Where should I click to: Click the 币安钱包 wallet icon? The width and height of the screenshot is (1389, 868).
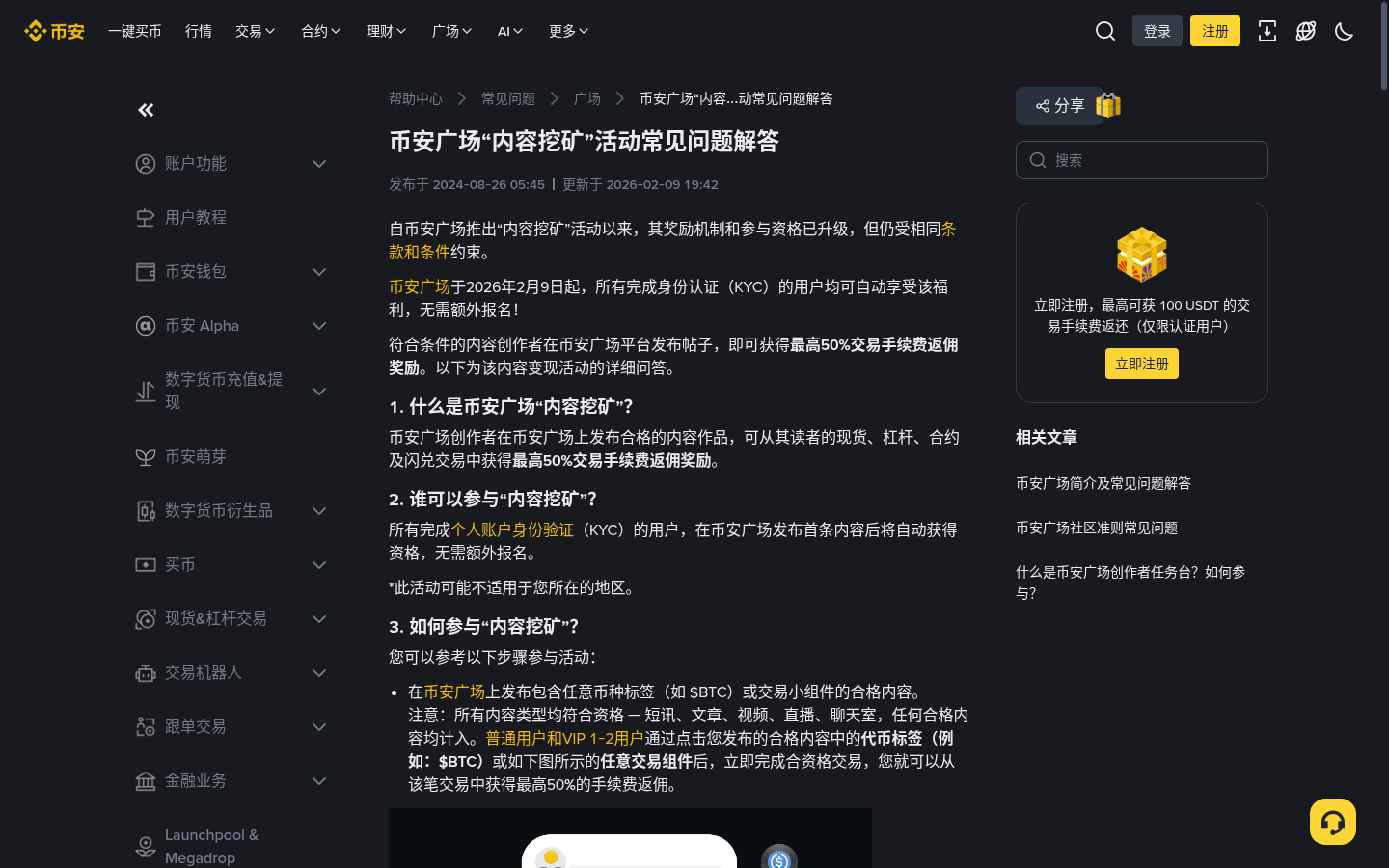click(x=146, y=272)
